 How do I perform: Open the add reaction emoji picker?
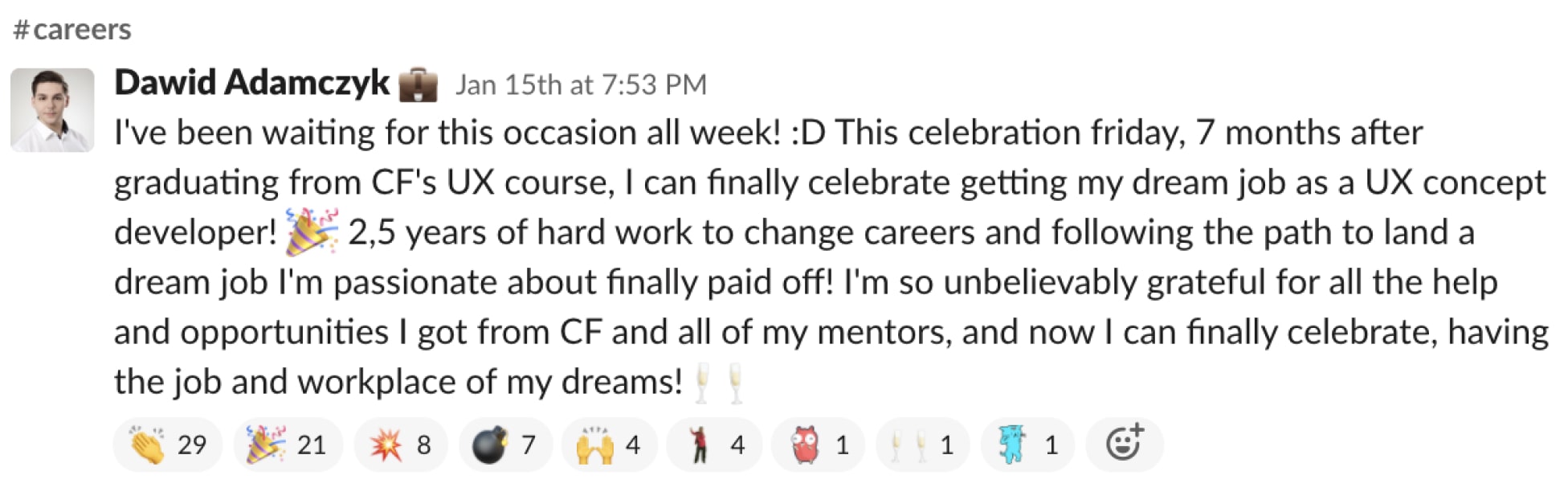[x=1124, y=444]
